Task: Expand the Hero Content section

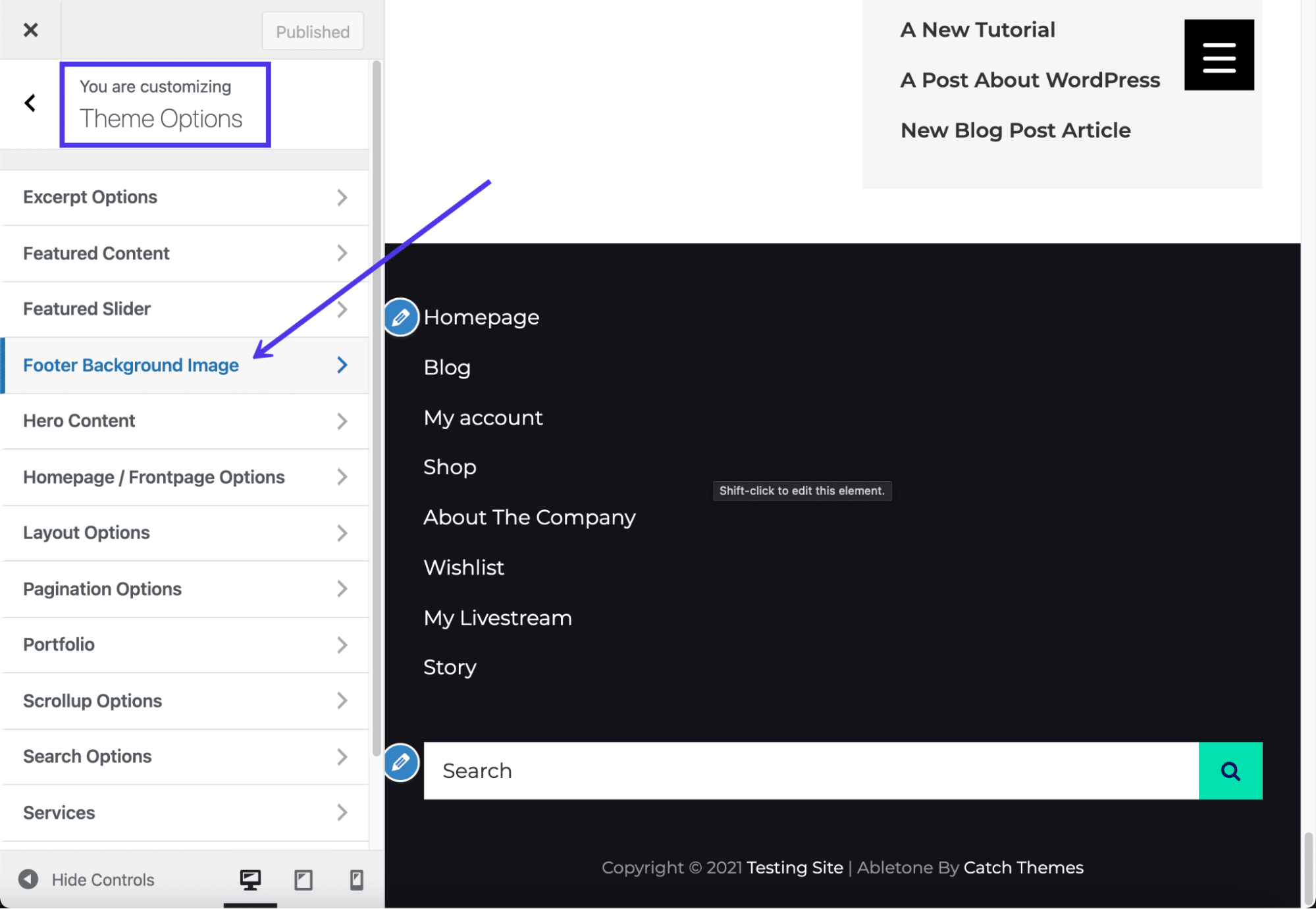Action: (184, 420)
